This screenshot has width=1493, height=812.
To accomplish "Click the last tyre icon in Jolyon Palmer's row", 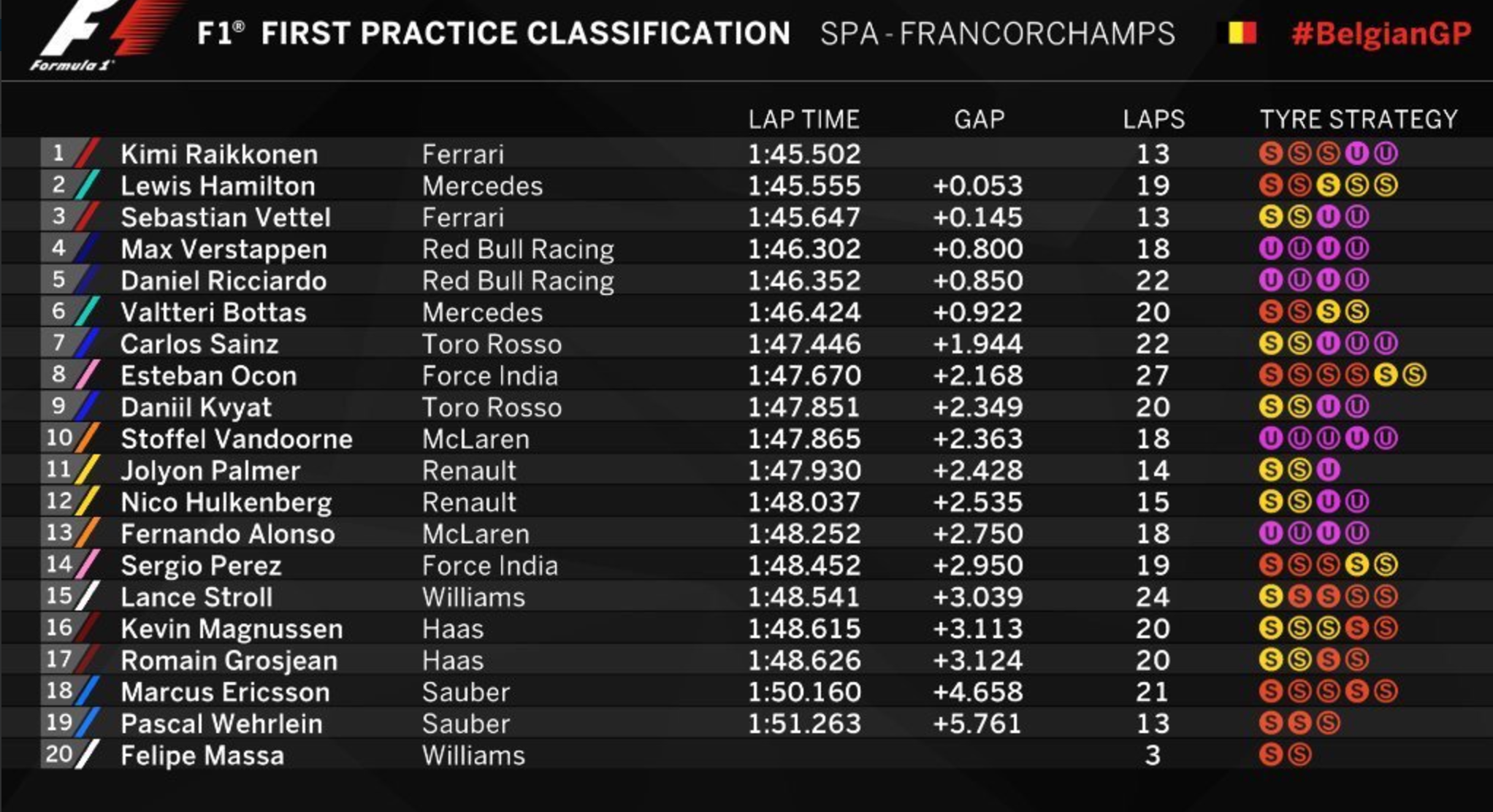I will pyautogui.click(x=1328, y=470).
